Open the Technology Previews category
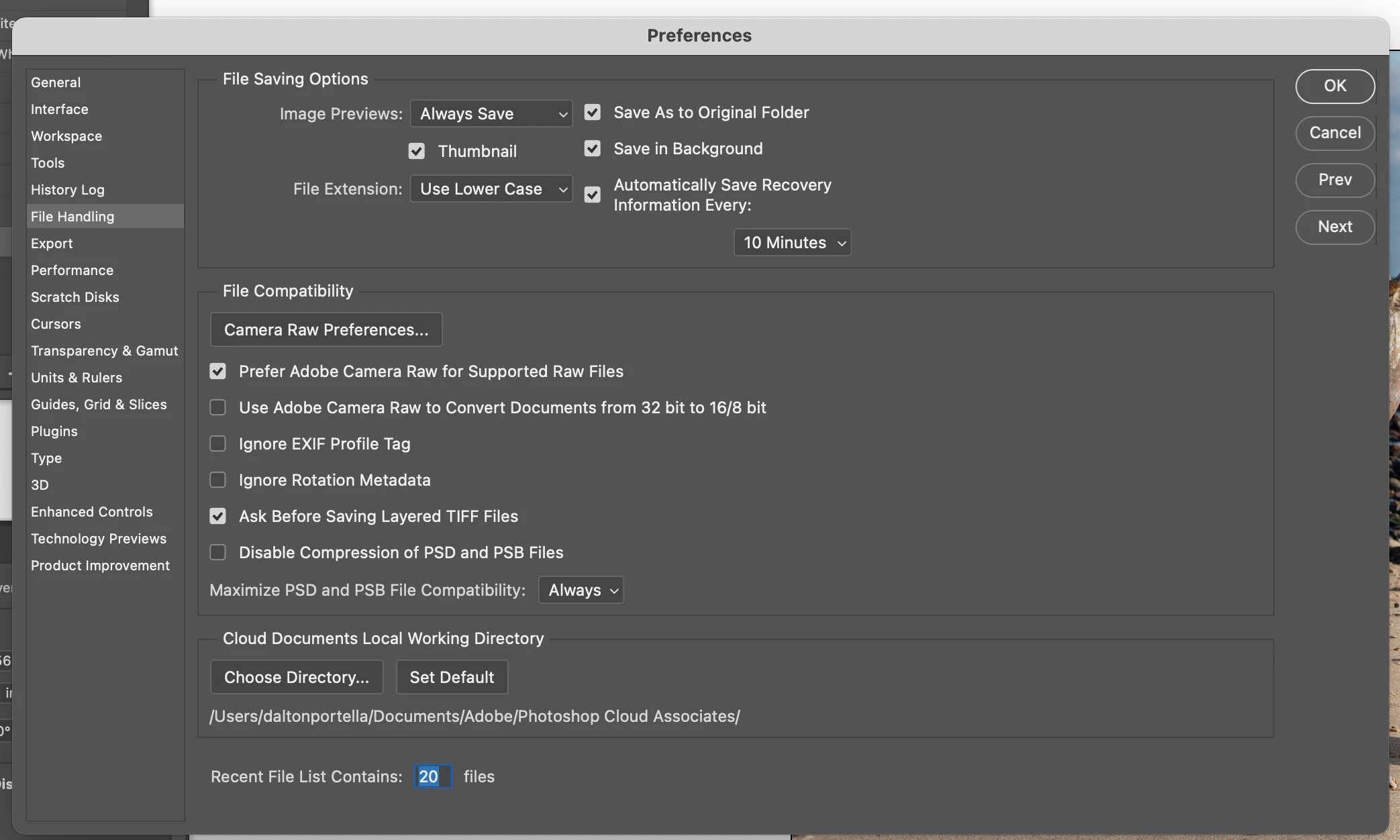 (99, 538)
